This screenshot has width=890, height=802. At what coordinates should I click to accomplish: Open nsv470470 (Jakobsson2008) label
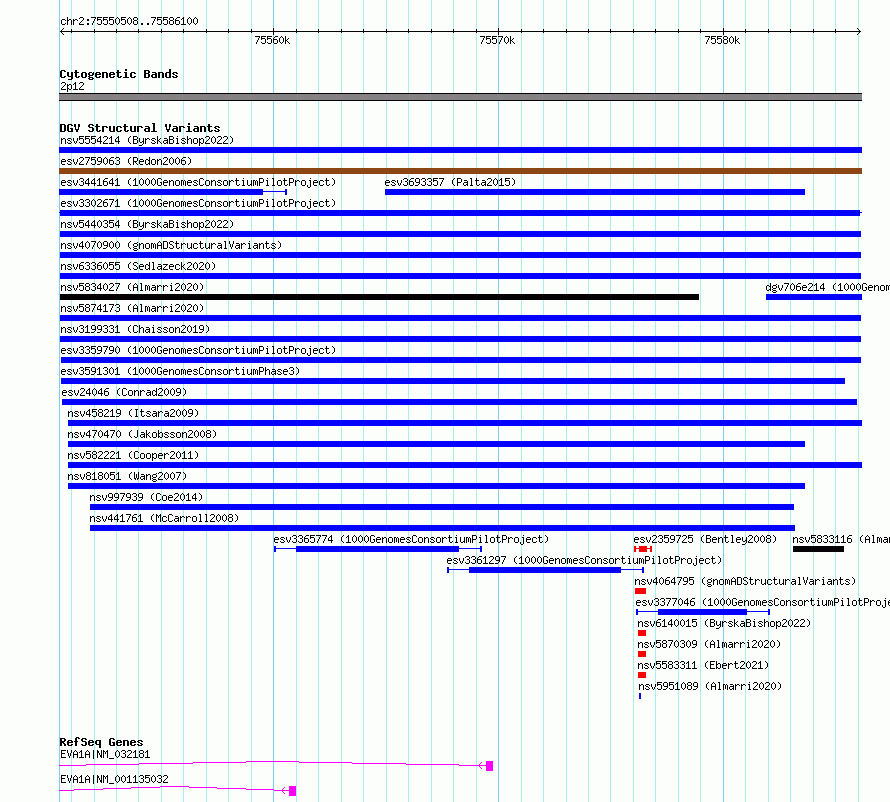142,434
